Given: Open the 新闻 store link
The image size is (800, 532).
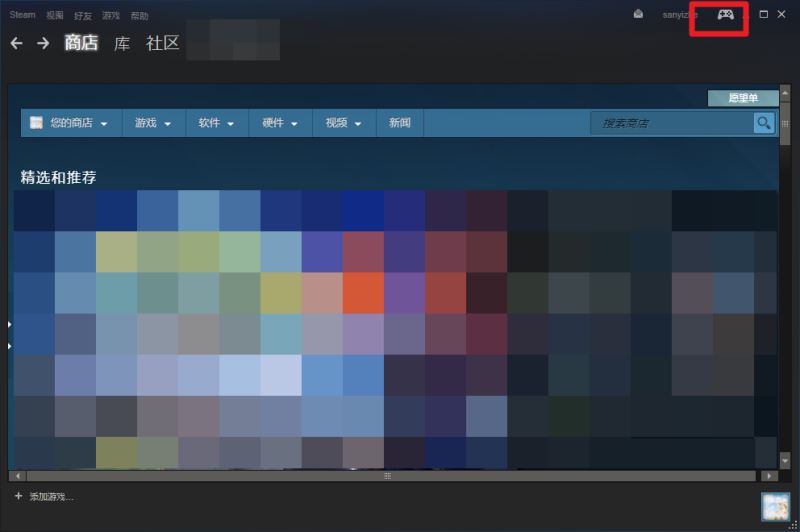Looking at the screenshot, I should 399,122.
